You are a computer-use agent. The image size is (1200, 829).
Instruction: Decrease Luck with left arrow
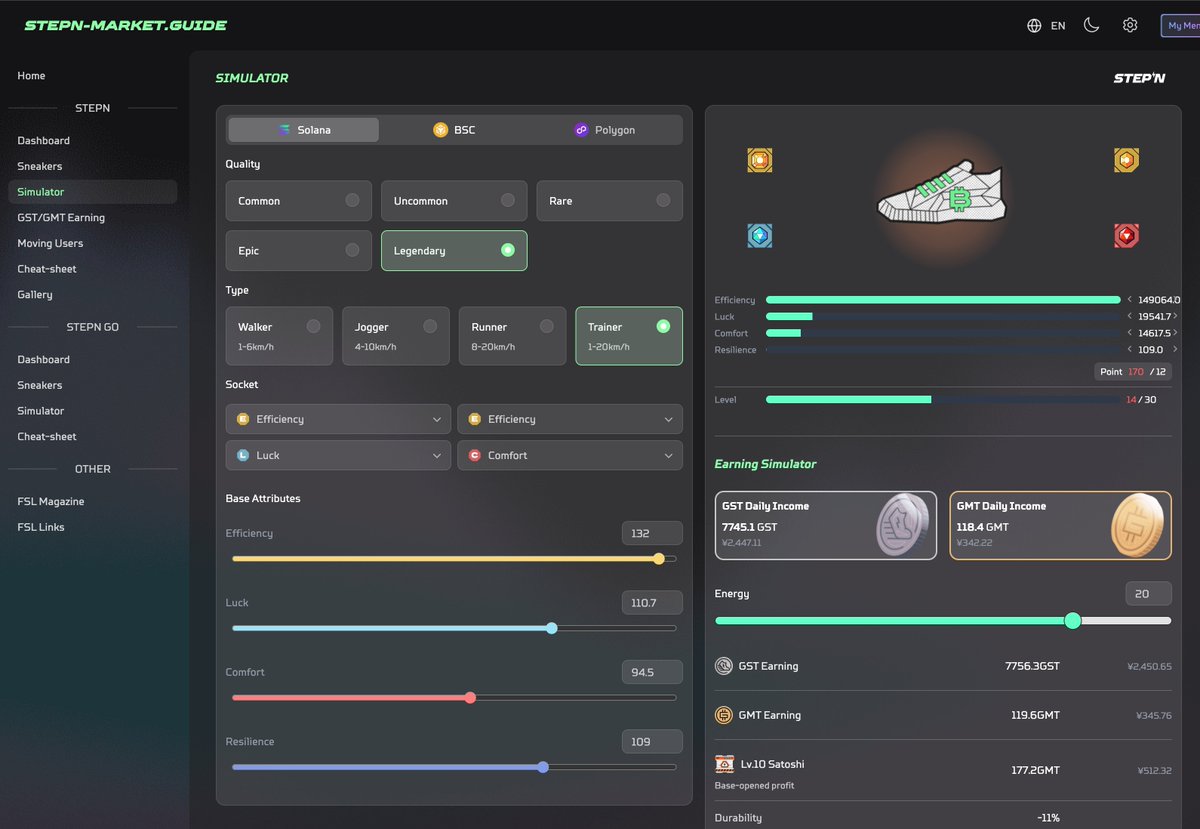point(1130,316)
